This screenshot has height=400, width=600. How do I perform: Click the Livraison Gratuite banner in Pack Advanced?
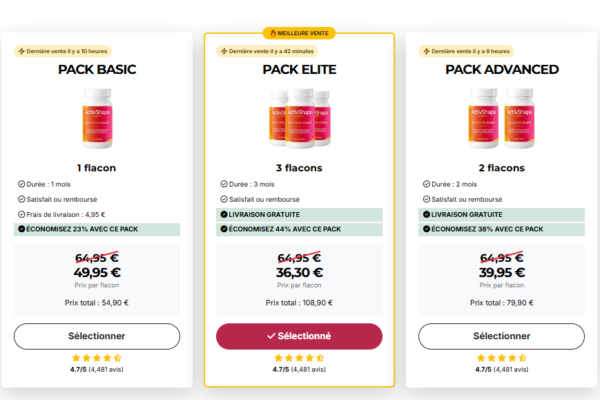click(501, 214)
